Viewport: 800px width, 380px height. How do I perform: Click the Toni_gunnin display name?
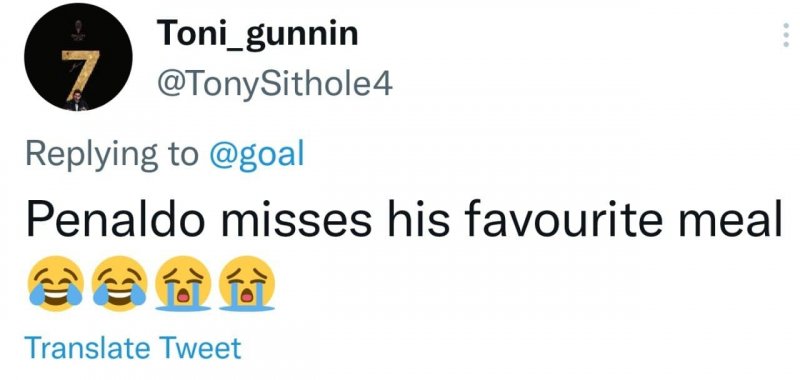(x=258, y=34)
